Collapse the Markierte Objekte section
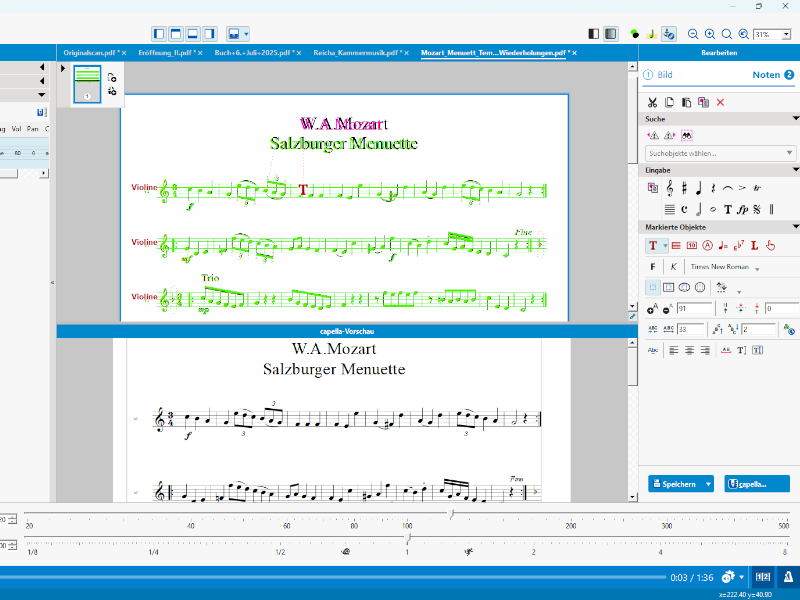The width and height of the screenshot is (800, 600). pos(795,227)
